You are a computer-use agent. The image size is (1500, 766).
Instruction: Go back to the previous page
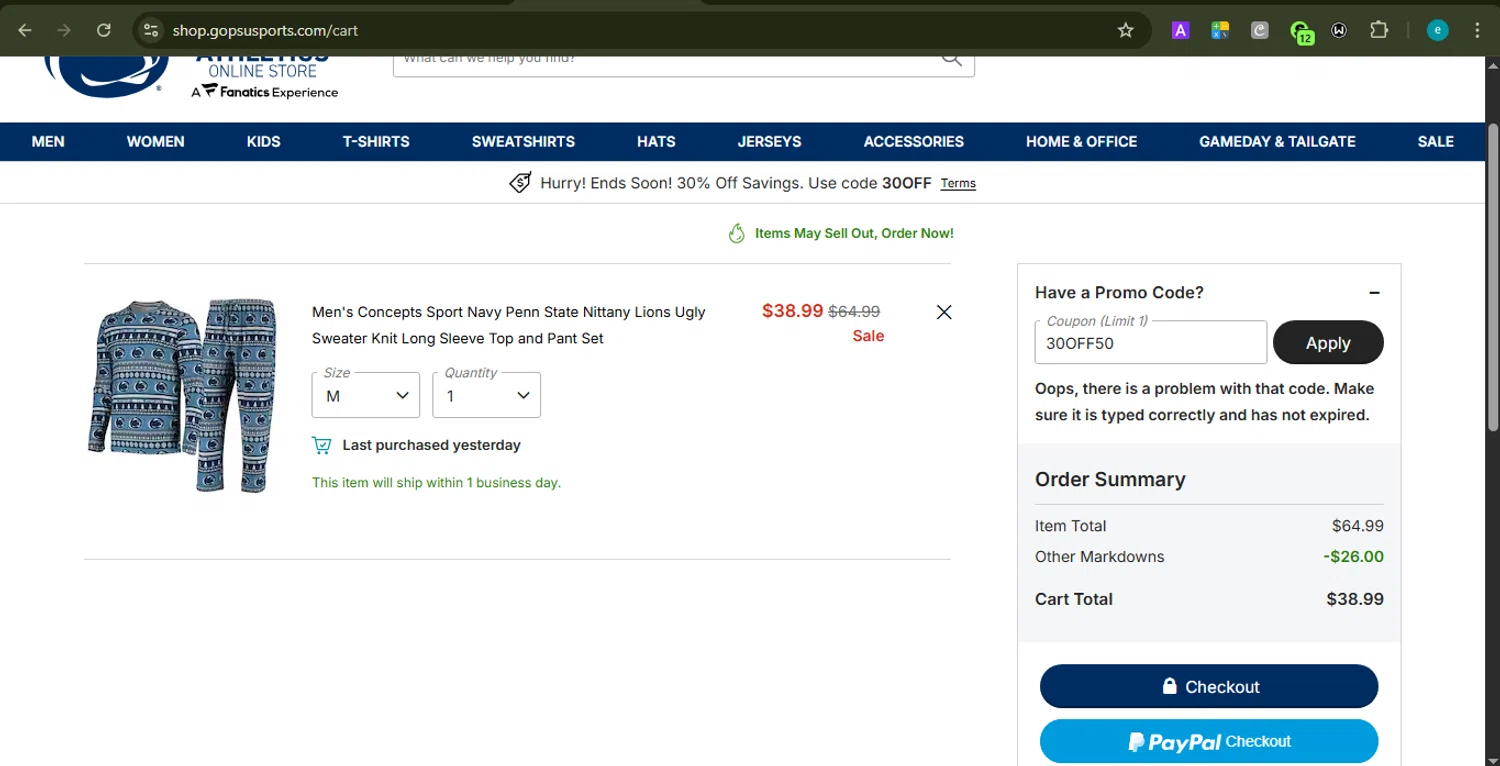pyautogui.click(x=25, y=30)
